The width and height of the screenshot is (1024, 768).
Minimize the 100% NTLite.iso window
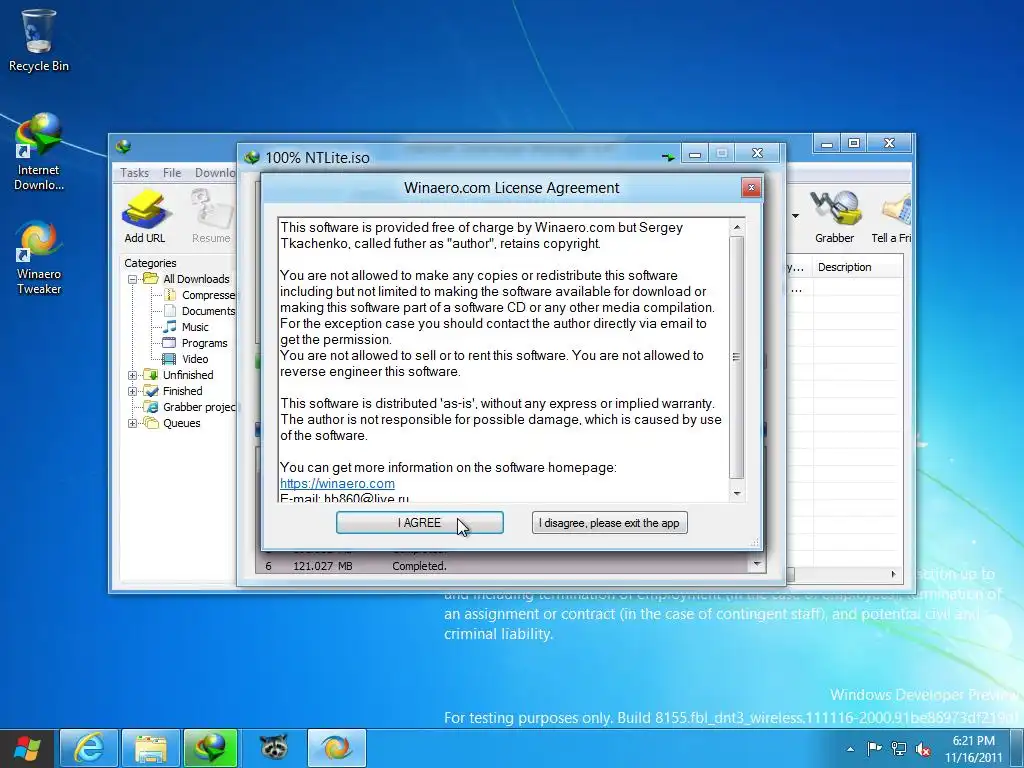(695, 154)
